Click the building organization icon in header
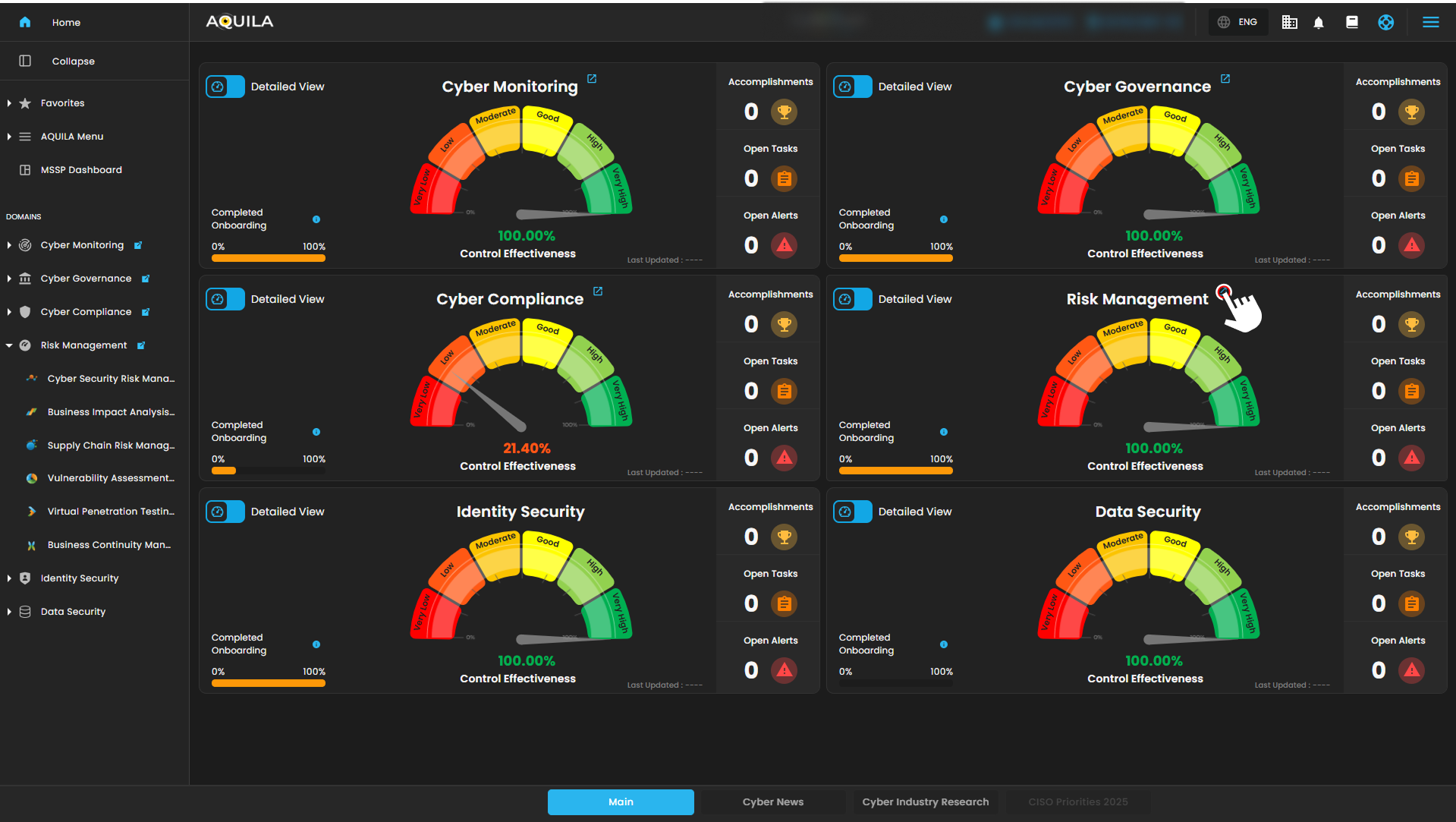Image resolution: width=1456 pixels, height=822 pixels. tap(1289, 23)
